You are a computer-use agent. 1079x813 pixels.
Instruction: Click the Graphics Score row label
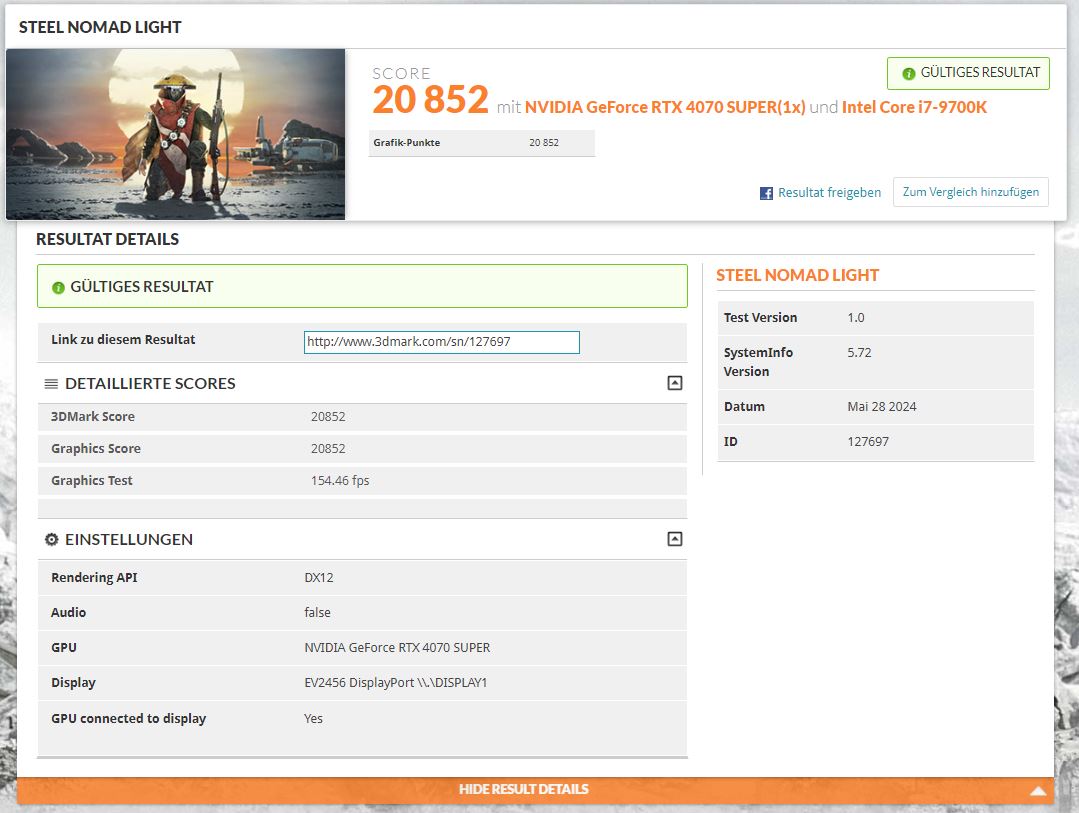pyautogui.click(x=96, y=449)
